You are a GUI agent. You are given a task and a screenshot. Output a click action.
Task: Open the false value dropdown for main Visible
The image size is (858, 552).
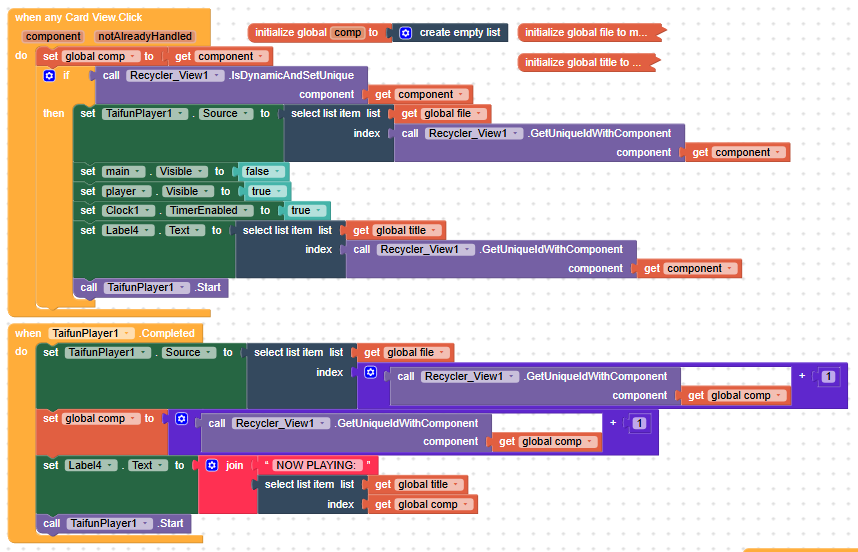click(x=264, y=172)
